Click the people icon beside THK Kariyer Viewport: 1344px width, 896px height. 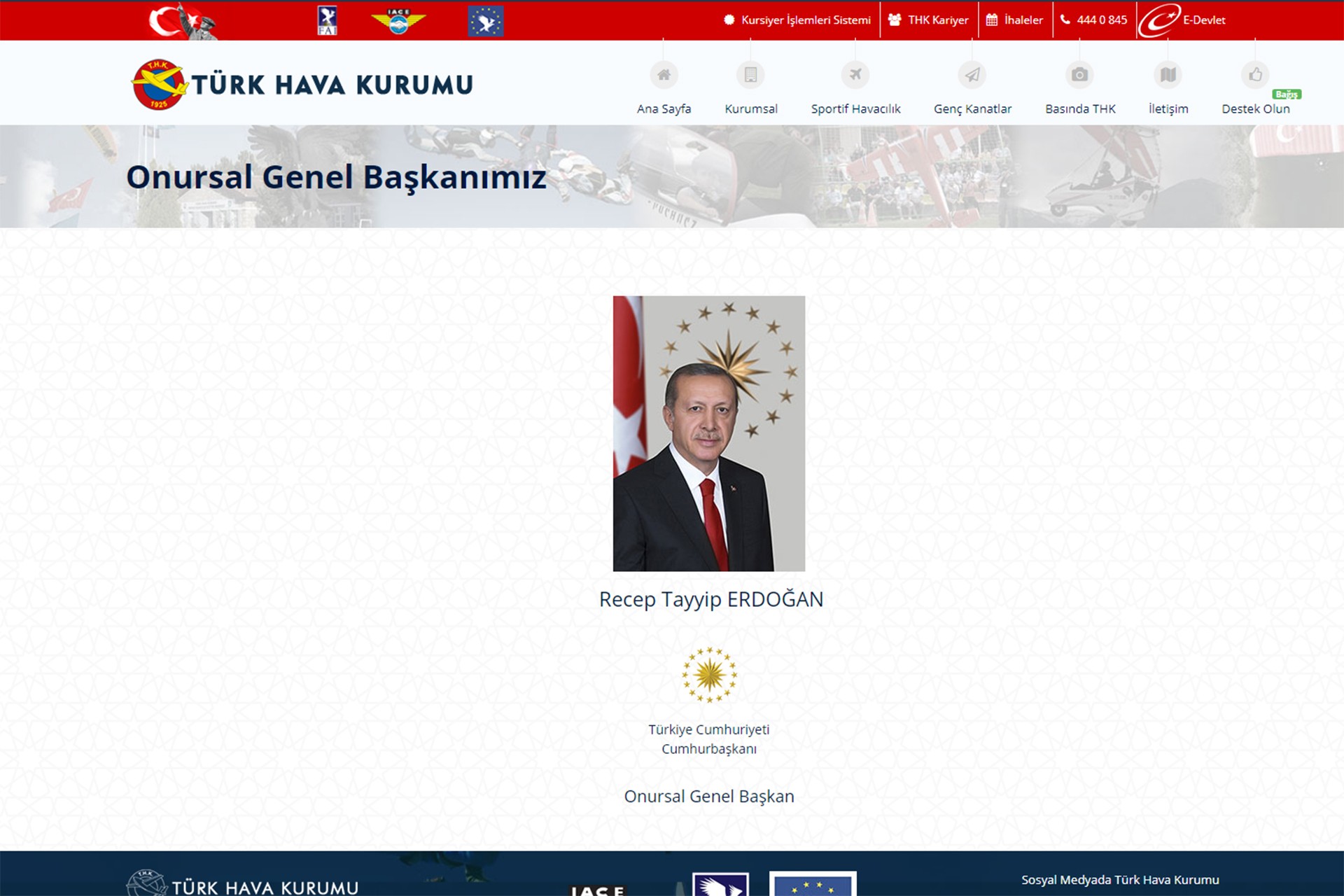pyautogui.click(x=895, y=20)
